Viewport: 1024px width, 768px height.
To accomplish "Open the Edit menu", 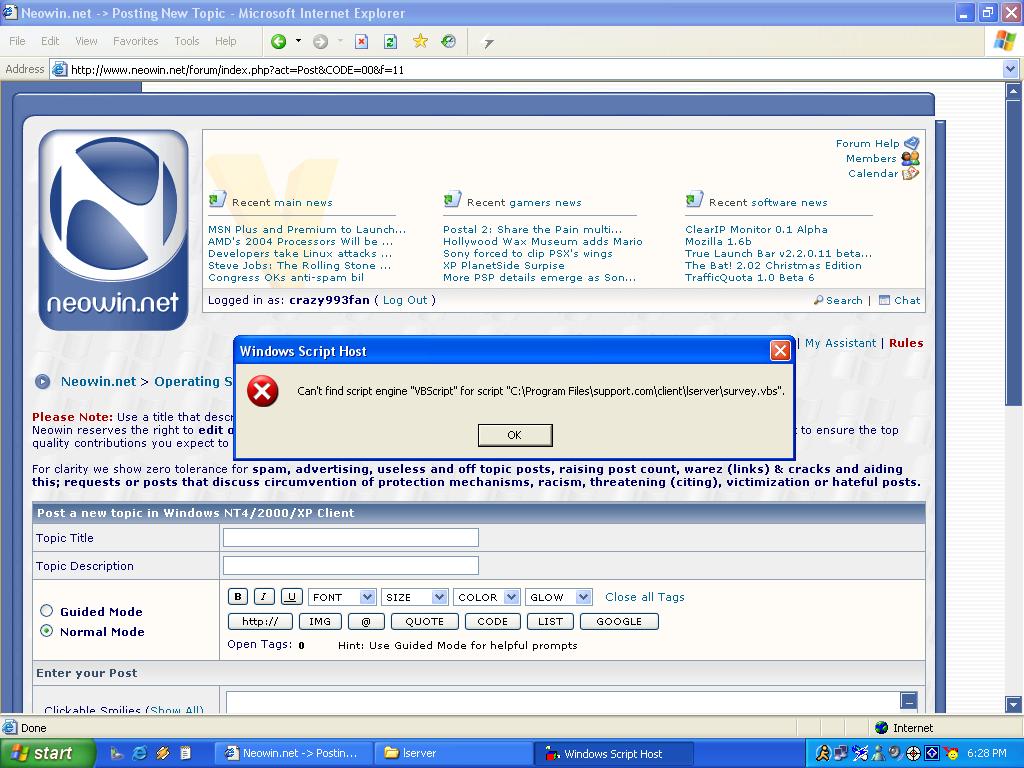I will coord(50,41).
